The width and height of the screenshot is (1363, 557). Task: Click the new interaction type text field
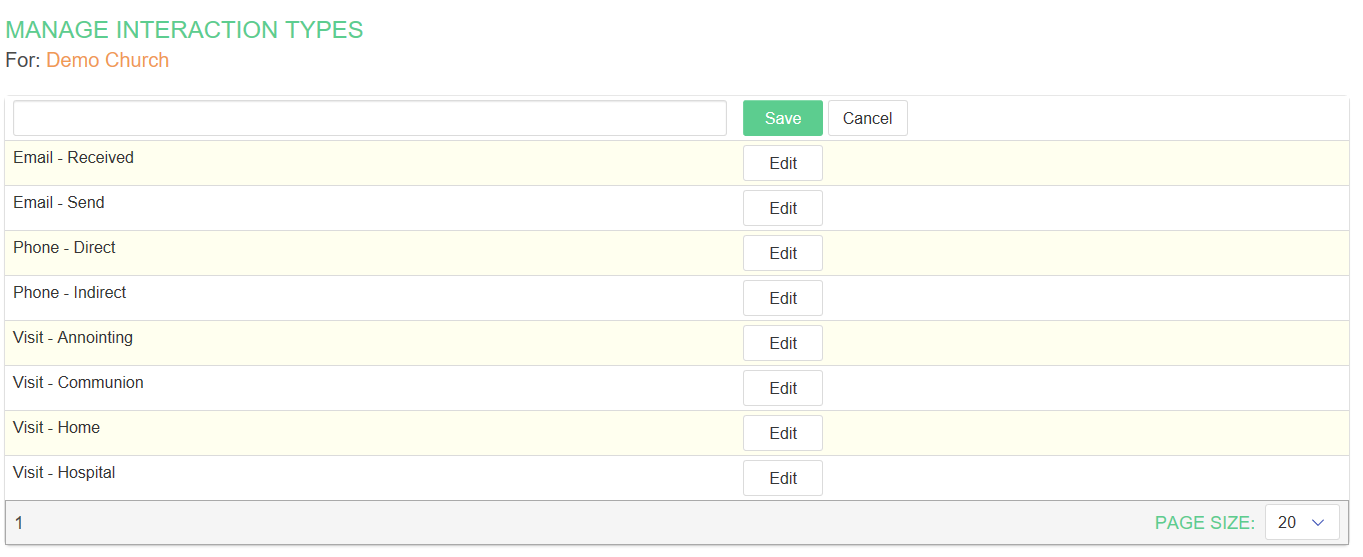369,118
